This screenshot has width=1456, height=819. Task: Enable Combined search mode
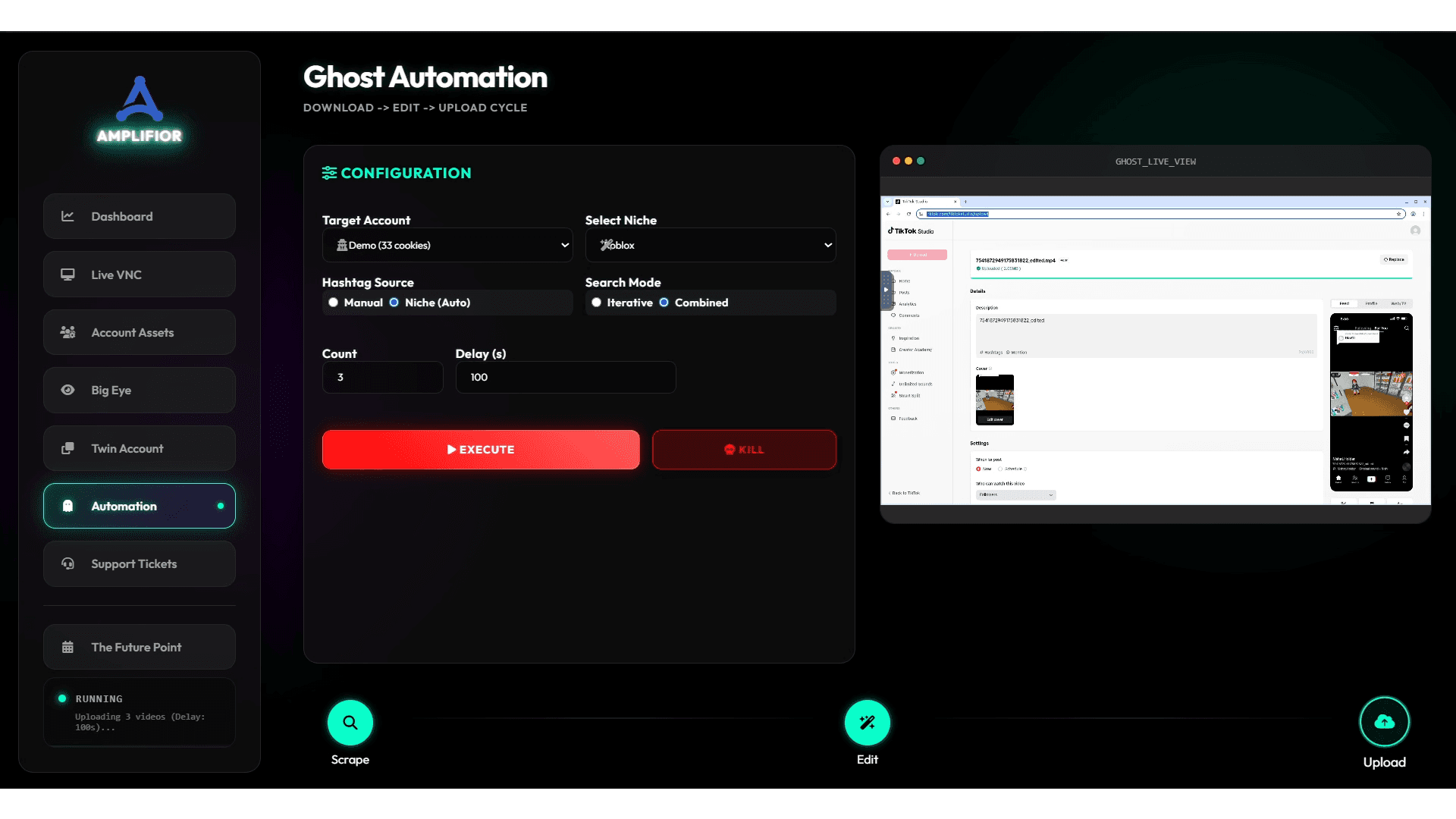pos(664,302)
